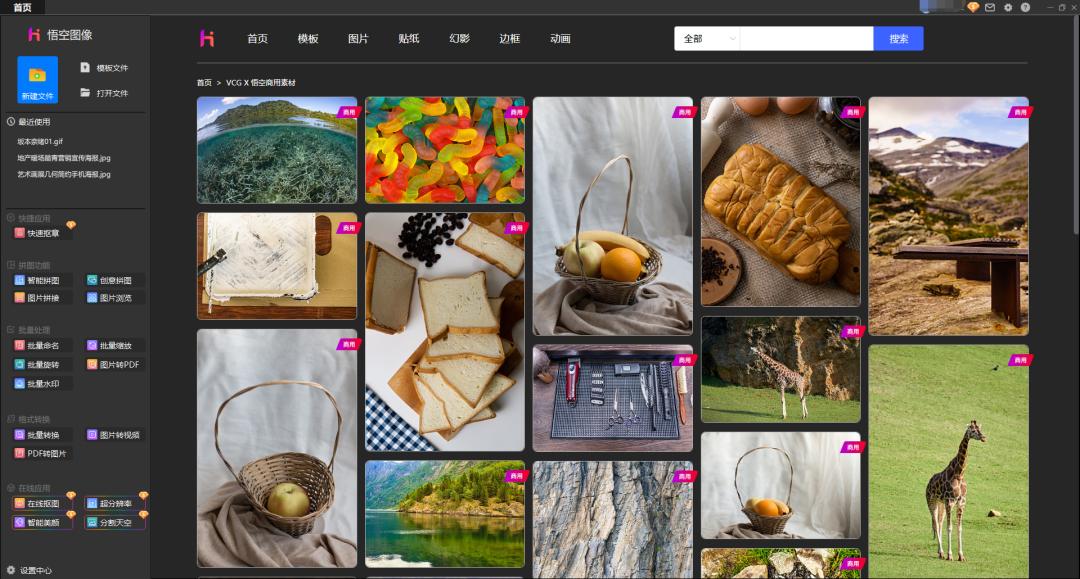Select the colorful gummy worms thumbnail
This screenshot has width=1080, height=579.
445,150
